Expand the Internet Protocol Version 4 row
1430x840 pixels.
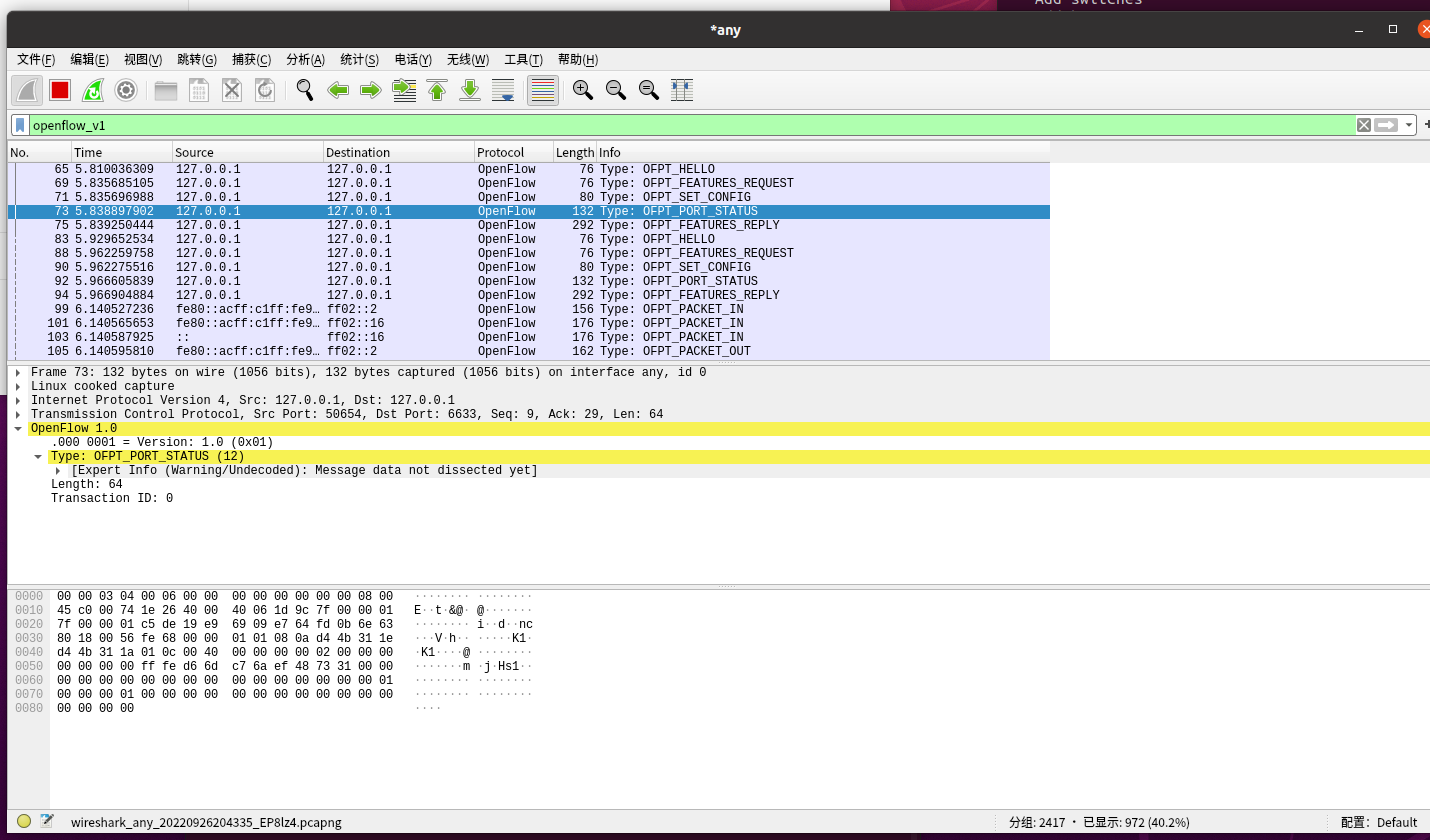19,400
